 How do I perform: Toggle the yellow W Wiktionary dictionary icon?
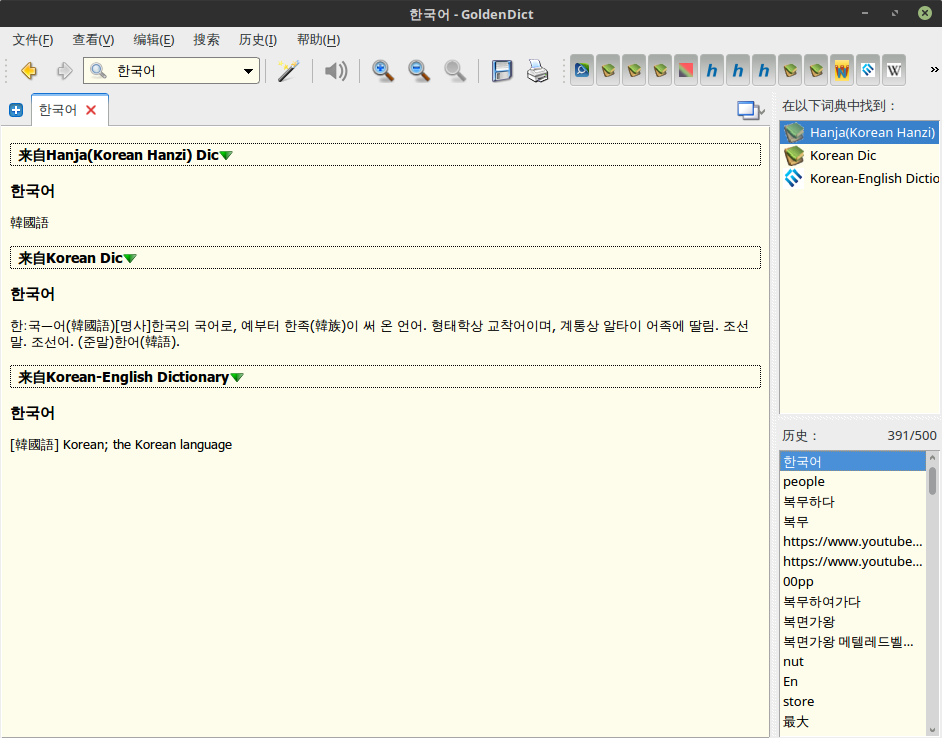[x=841, y=69]
